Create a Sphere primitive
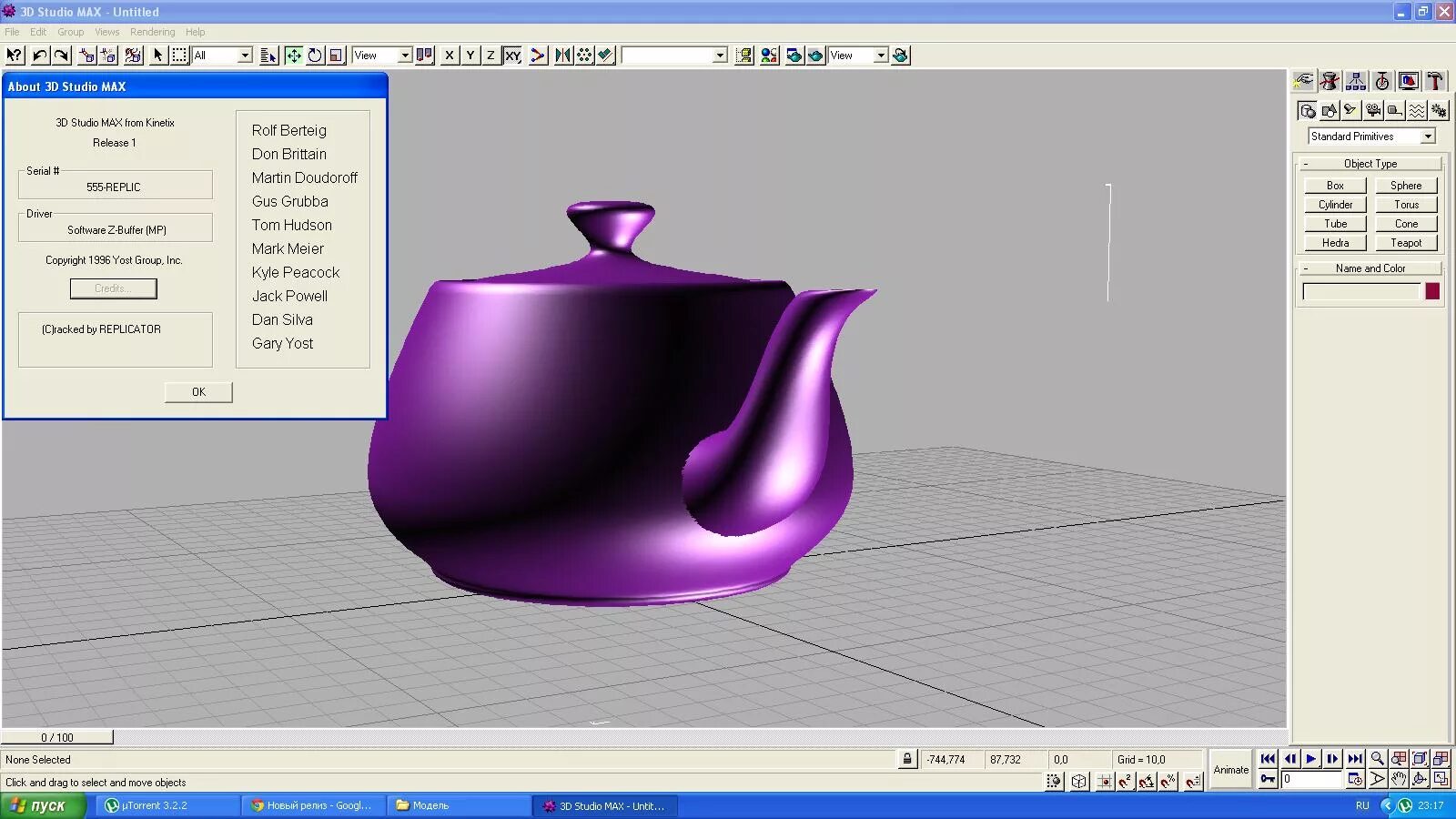Screen dimensions: 1456x819 click(1406, 186)
